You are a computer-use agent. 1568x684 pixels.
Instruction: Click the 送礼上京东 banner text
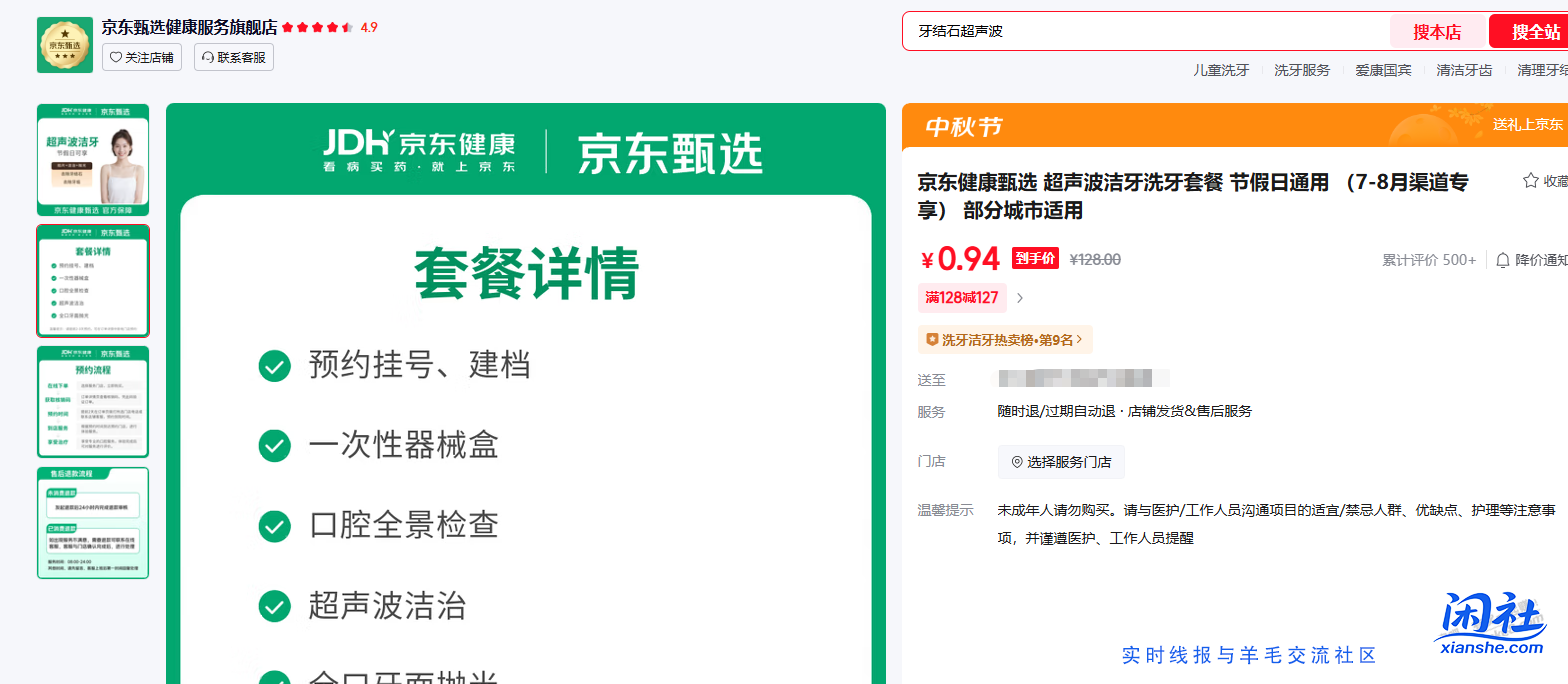coord(1528,125)
